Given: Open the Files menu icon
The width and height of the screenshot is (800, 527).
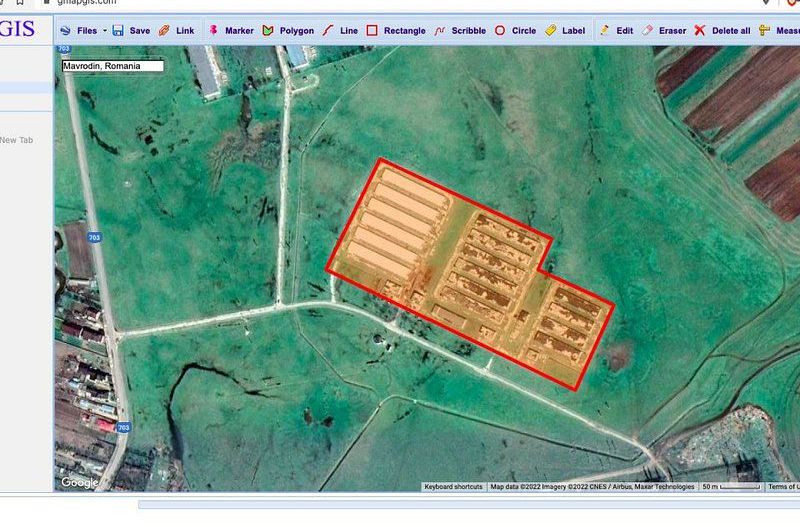Looking at the screenshot, I should tap(65, 31).
